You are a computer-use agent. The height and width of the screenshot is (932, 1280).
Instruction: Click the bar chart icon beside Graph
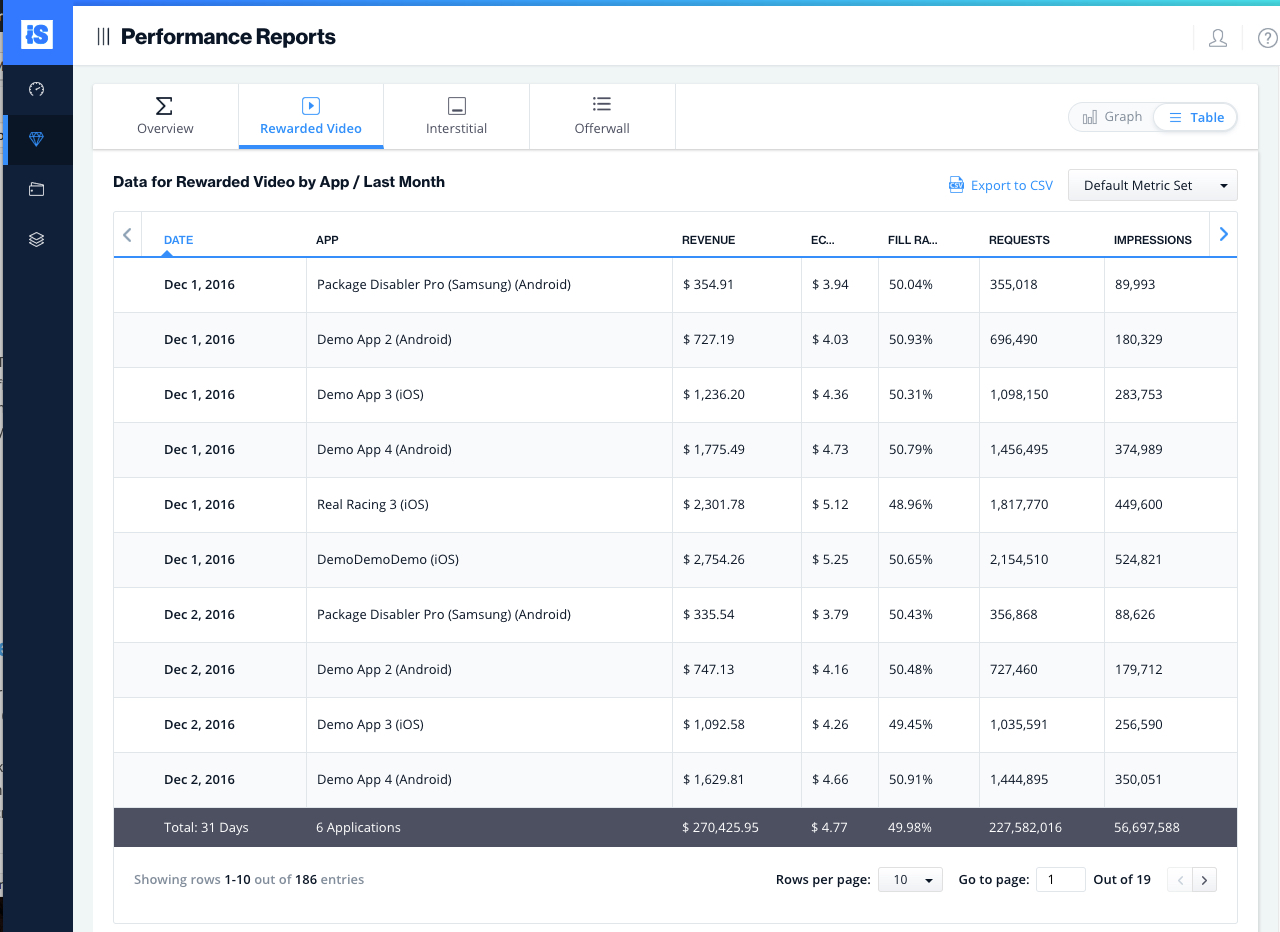(1089, 116)
